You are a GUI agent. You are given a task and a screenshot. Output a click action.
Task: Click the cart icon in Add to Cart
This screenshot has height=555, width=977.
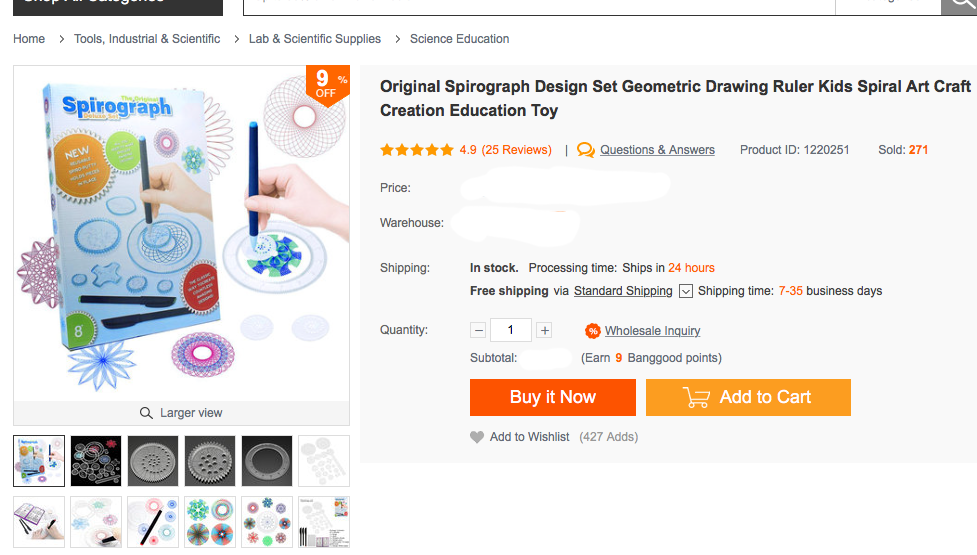(x=697, y=397)
